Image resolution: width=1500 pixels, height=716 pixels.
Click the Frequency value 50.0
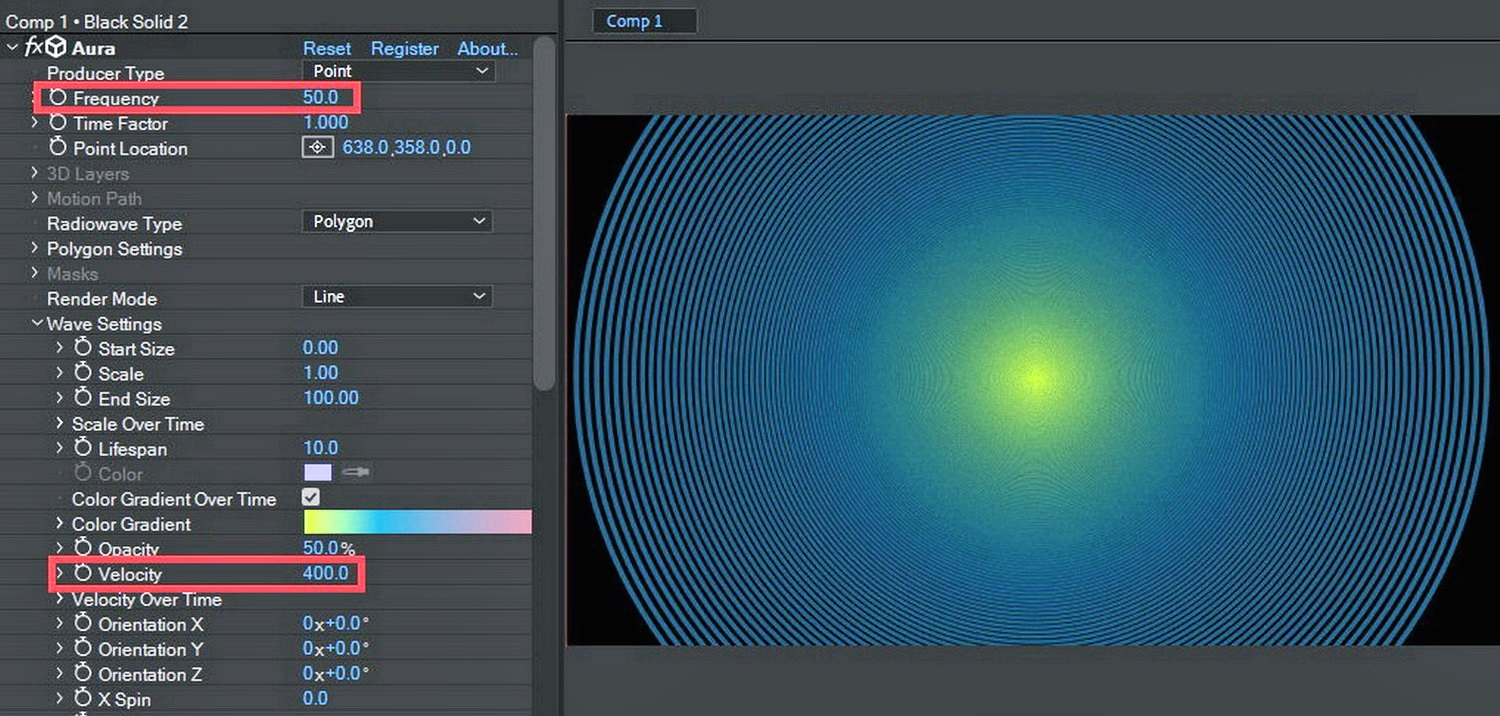[x=321, y=98]
